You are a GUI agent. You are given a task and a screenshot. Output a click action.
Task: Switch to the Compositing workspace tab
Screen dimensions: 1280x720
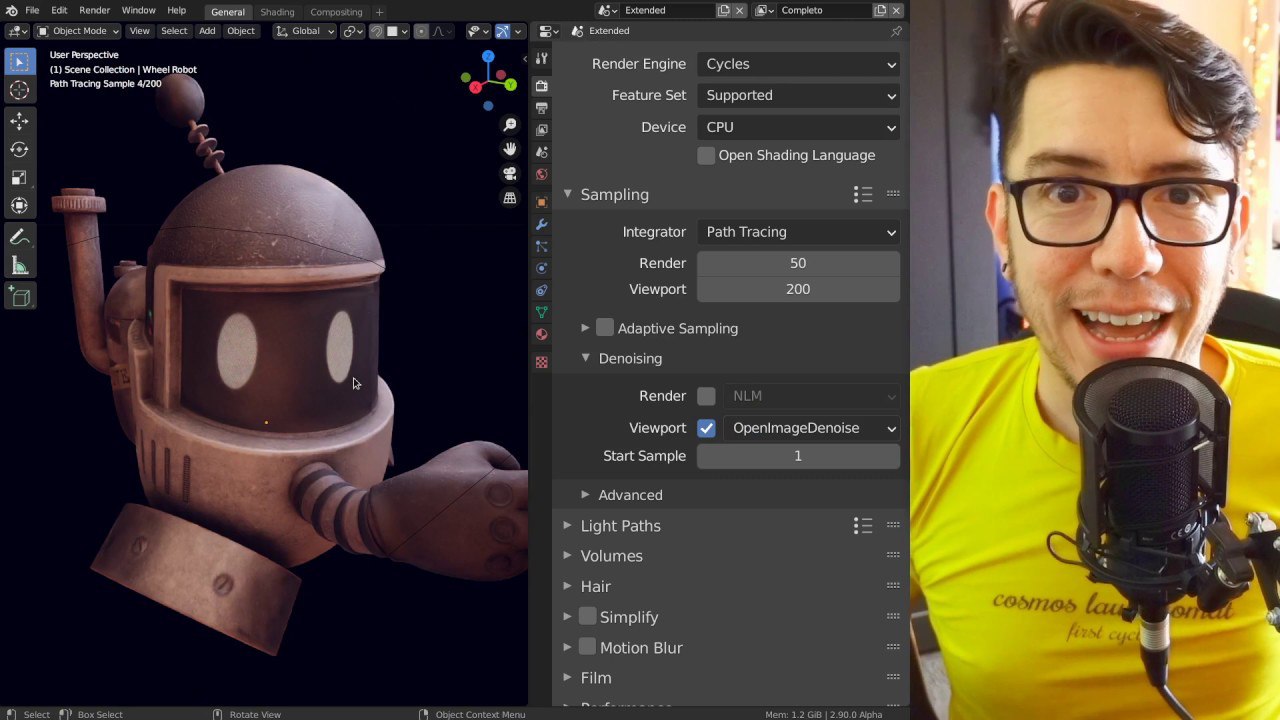click(336, 12)
